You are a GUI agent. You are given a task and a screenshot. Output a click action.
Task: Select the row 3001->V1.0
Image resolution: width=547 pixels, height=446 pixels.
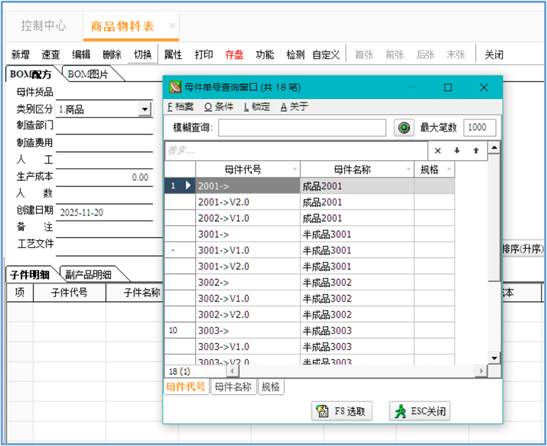pos(309,250)
